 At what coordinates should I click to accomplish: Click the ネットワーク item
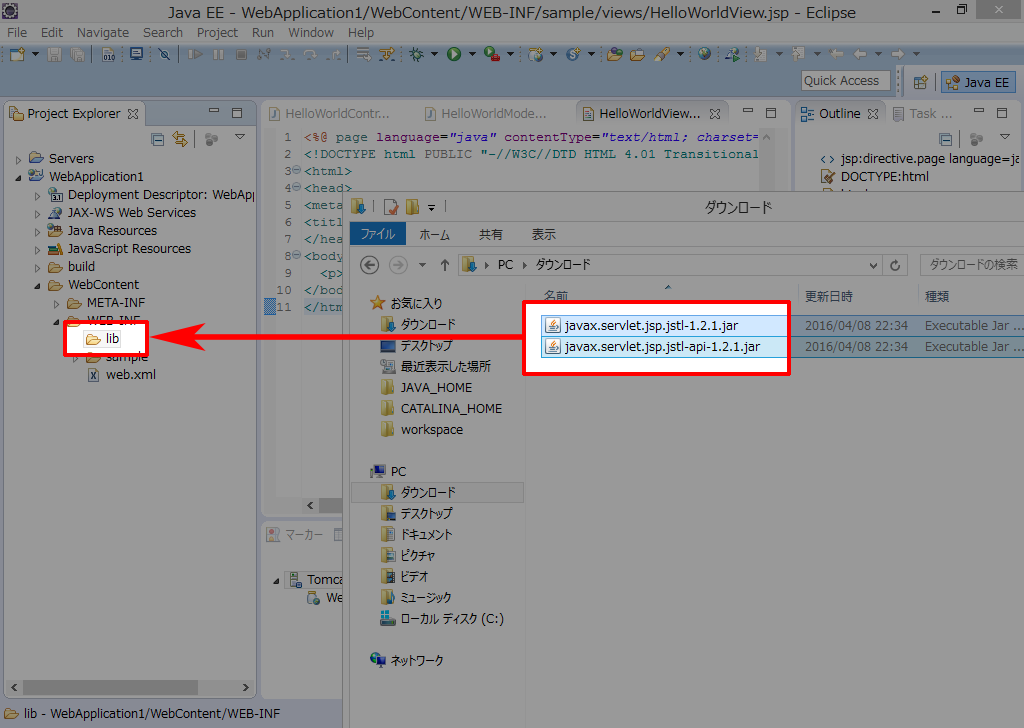pos(407,661)
